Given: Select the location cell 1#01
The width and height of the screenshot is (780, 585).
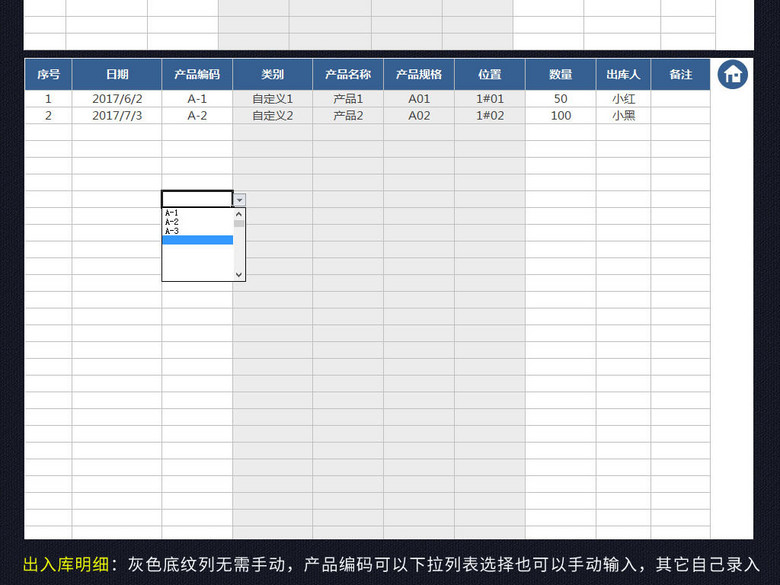Looking at the screenshot, I should pyautogui.click(x=490, y=99).
